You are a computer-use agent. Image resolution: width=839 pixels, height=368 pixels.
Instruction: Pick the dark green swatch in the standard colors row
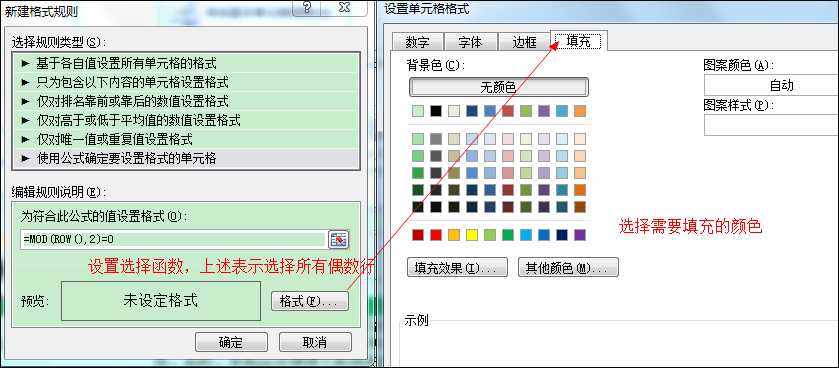click(x=508, y=235)
